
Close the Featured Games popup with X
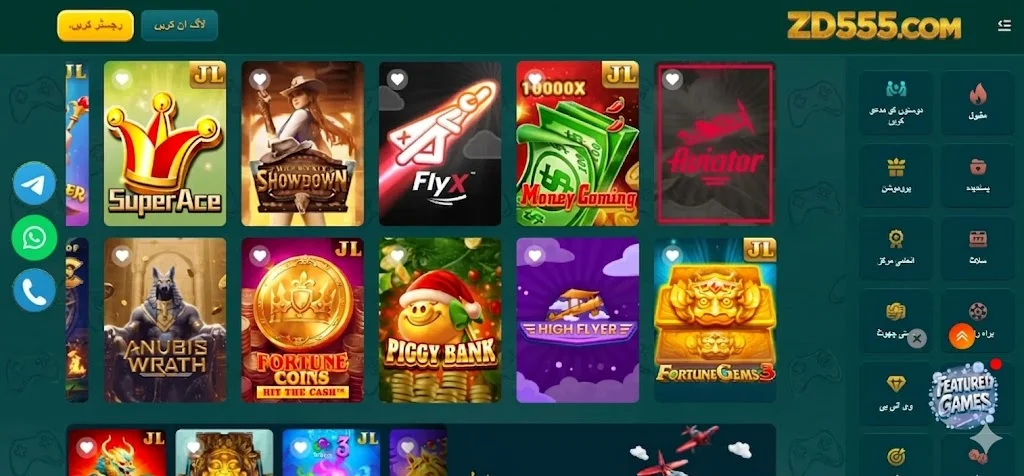pyautogui.click(x=917, y=338)
